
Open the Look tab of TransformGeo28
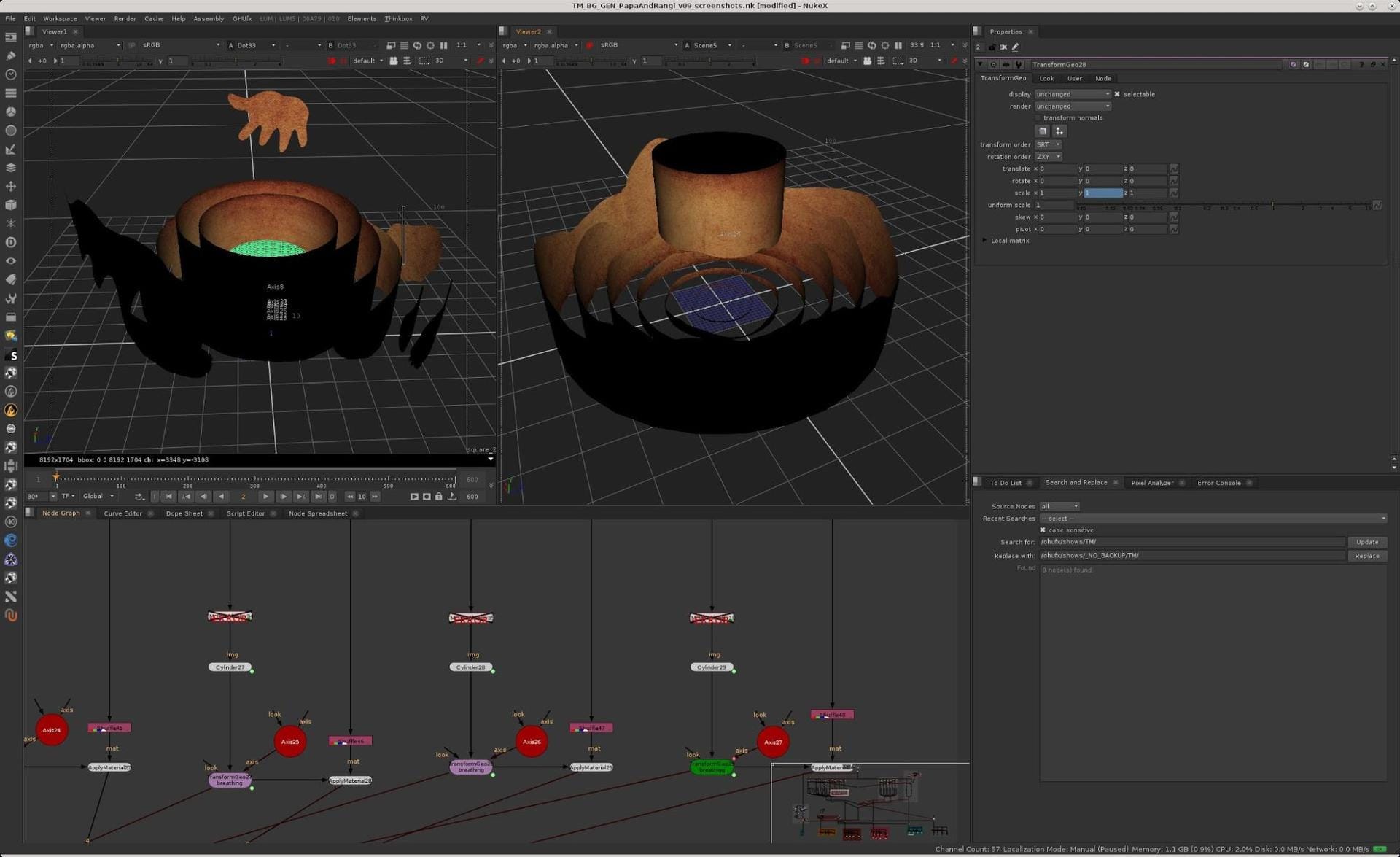pyautogui.click(x=1046, y=78)
